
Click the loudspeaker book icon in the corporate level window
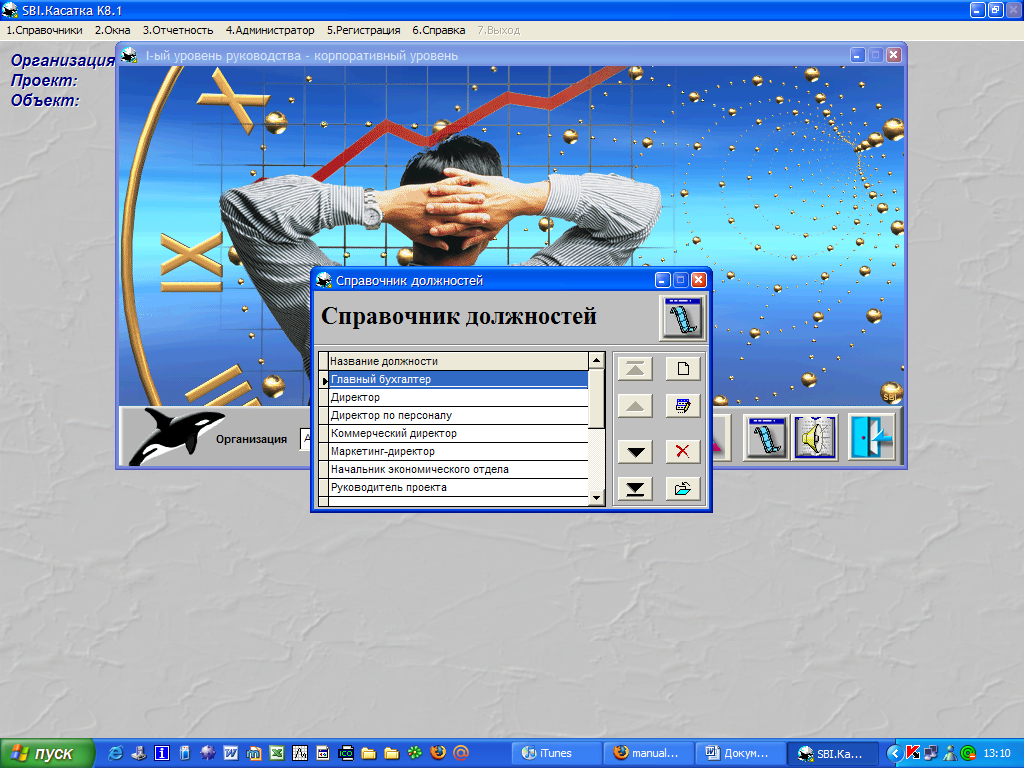pyautogui.click(x=816, y=438)
